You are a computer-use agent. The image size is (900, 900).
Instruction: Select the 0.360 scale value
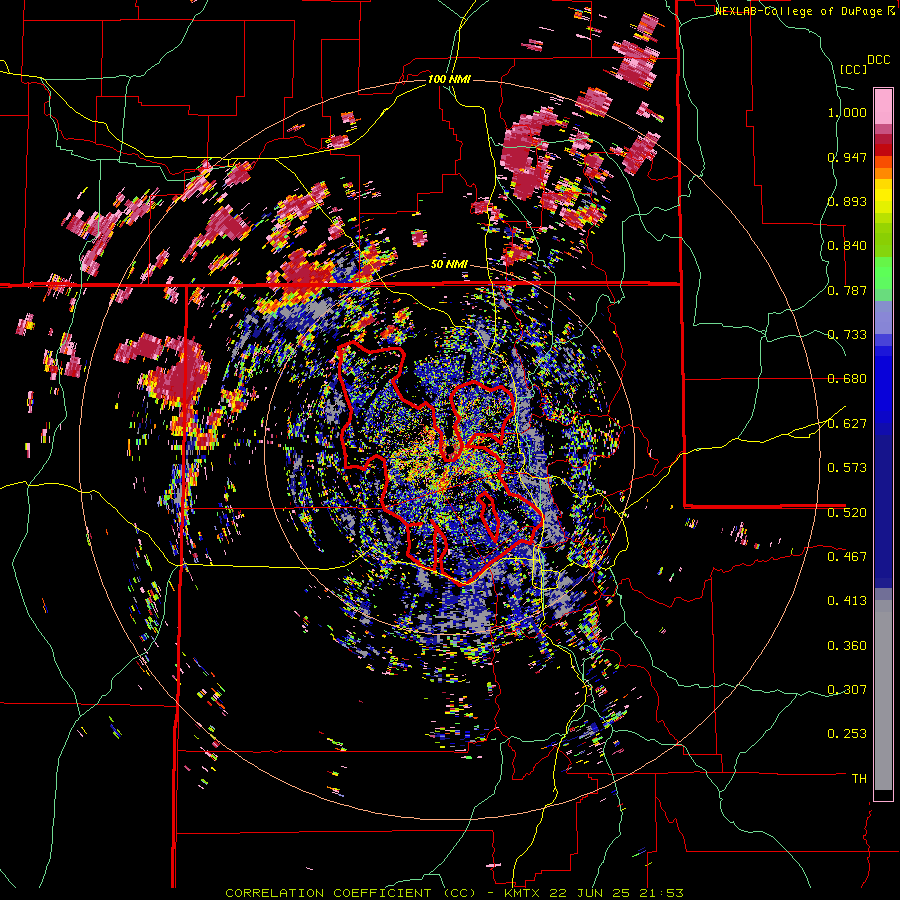pyautogui.click(x=847, y=646)
